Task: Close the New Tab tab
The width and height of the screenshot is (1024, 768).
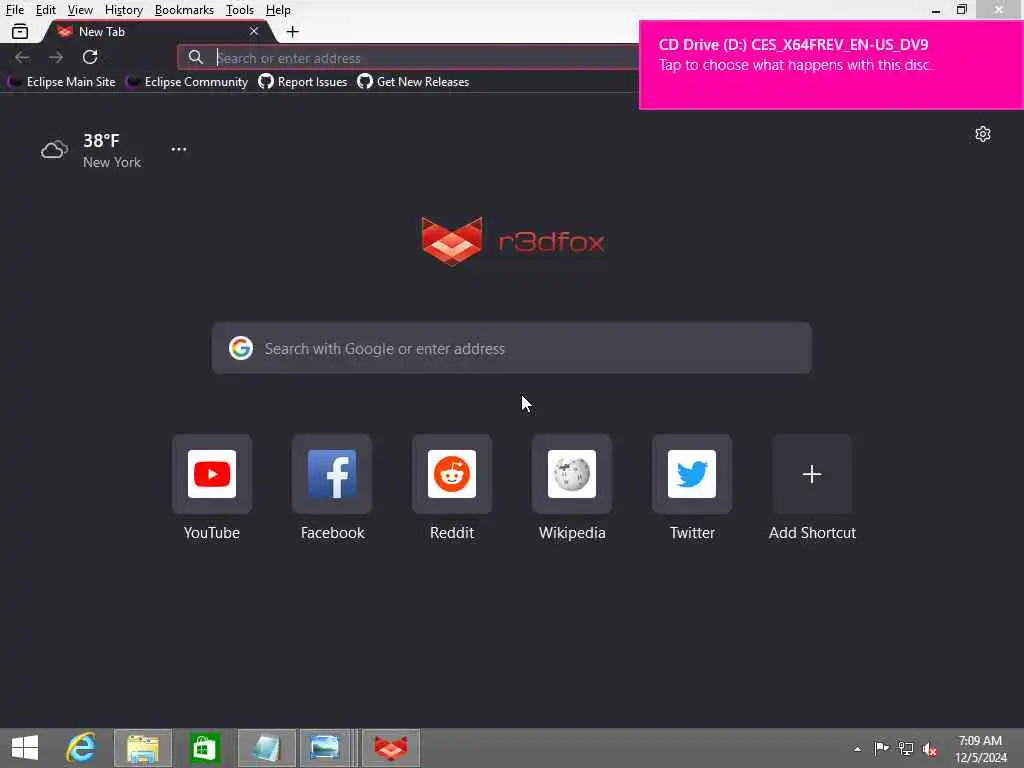Action: point(254,31)
